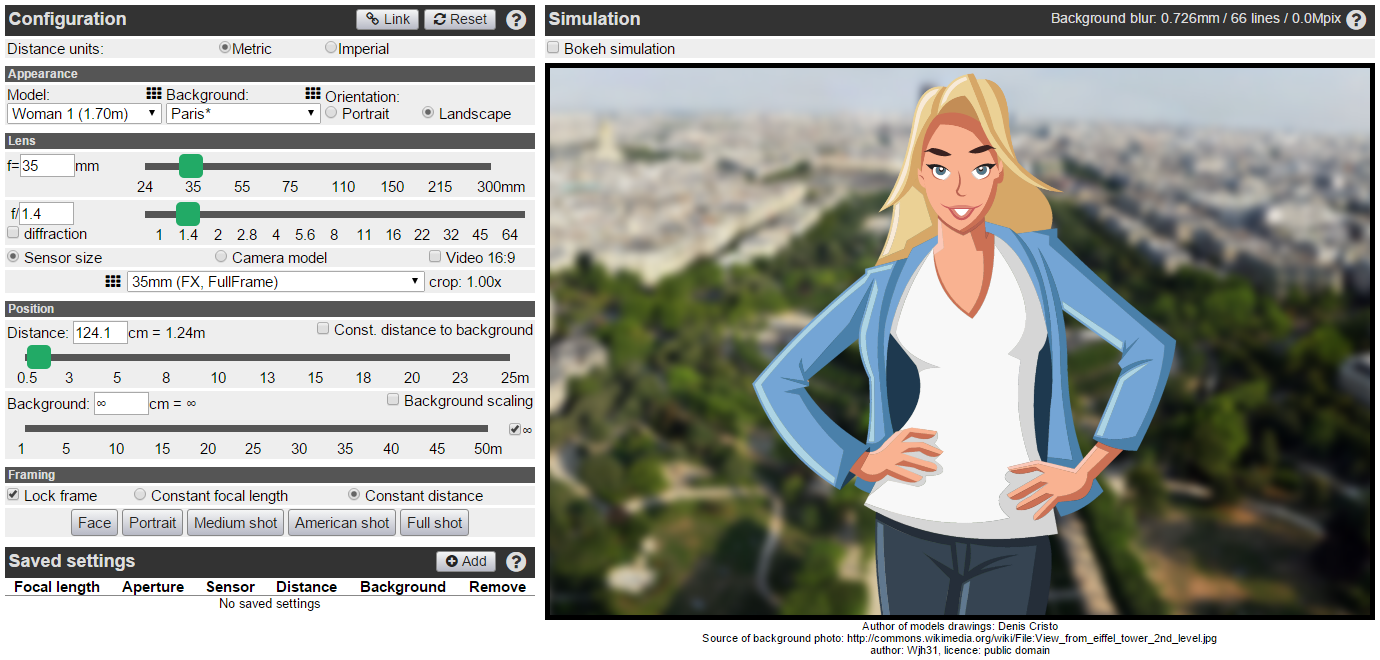This screenshot has width=1380, height=660.
Task: Select Imperial distance units
Action: click(331, 48)
